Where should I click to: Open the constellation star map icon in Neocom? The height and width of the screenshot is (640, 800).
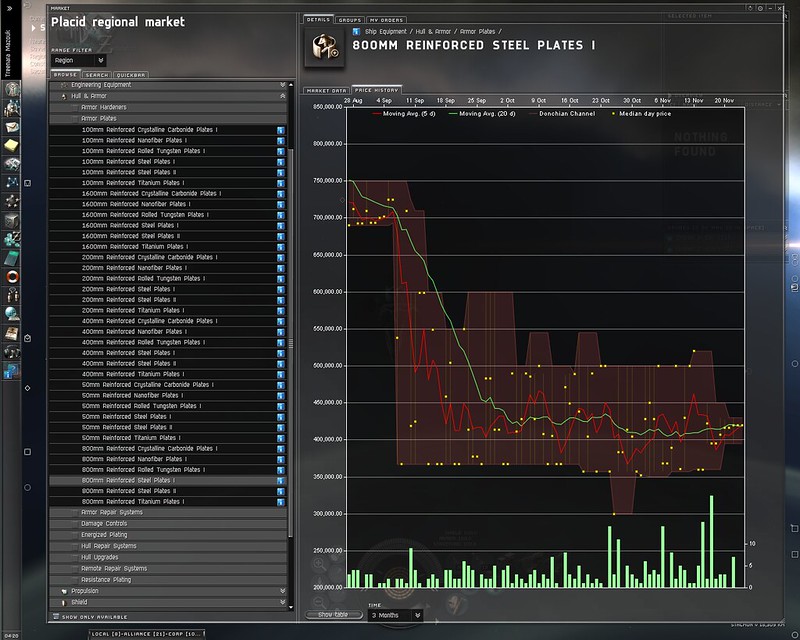(12, 183)
